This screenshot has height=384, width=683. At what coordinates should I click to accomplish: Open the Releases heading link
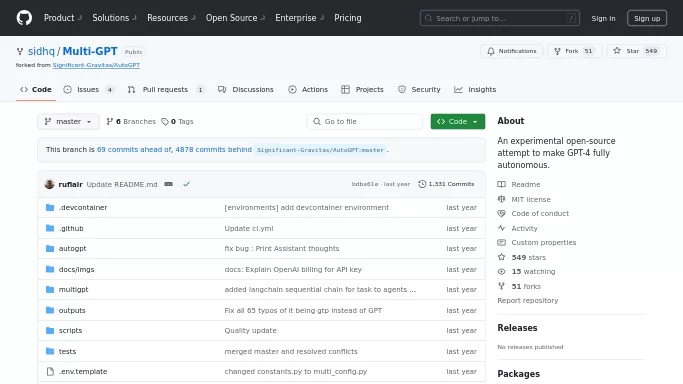click(517, 328)
